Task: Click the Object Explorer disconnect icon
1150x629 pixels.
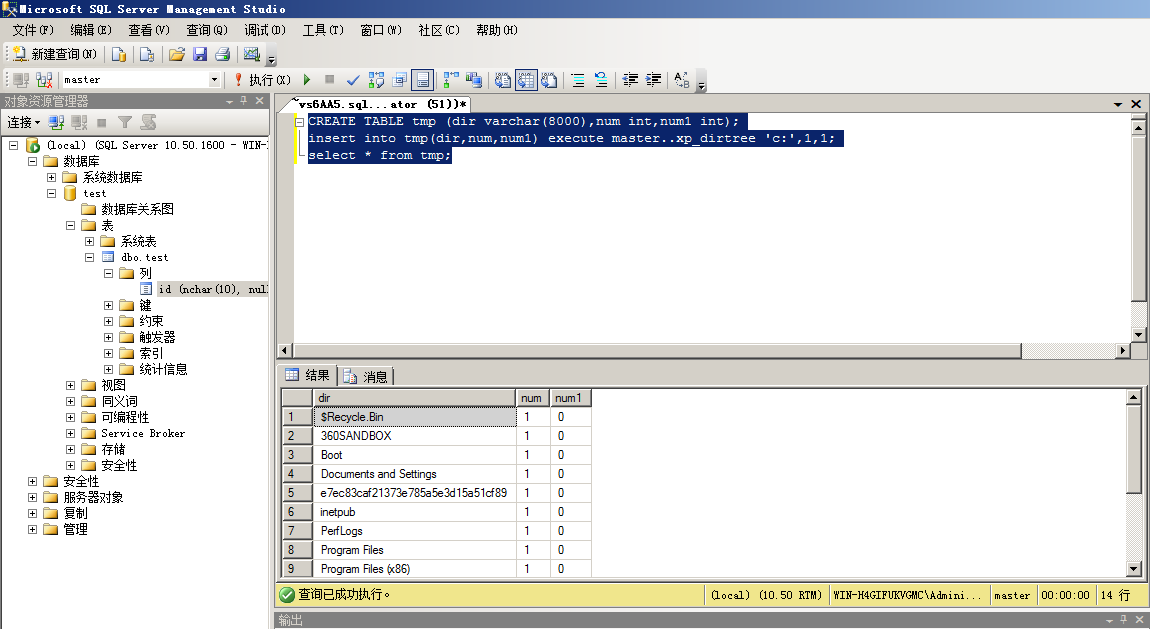Action: [x=79, y=122]
